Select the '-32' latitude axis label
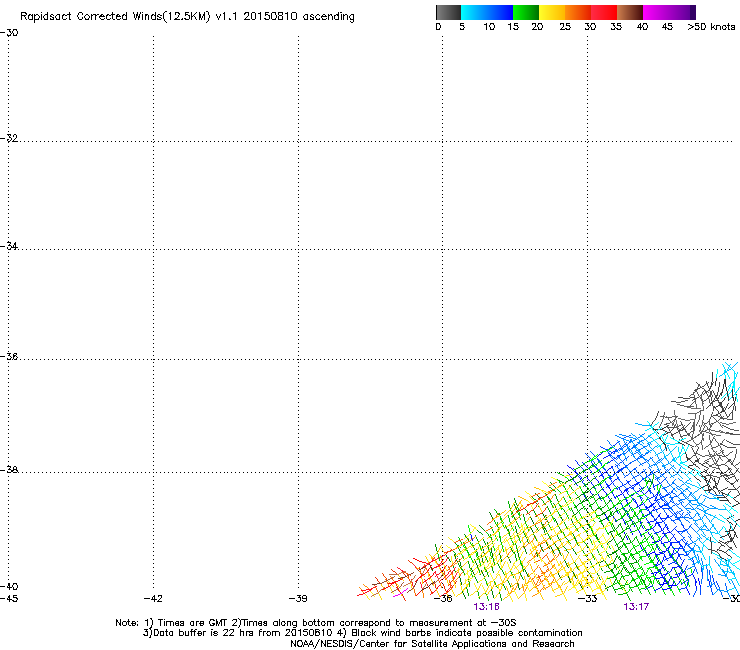740x650 pixels. click(9, 138)
